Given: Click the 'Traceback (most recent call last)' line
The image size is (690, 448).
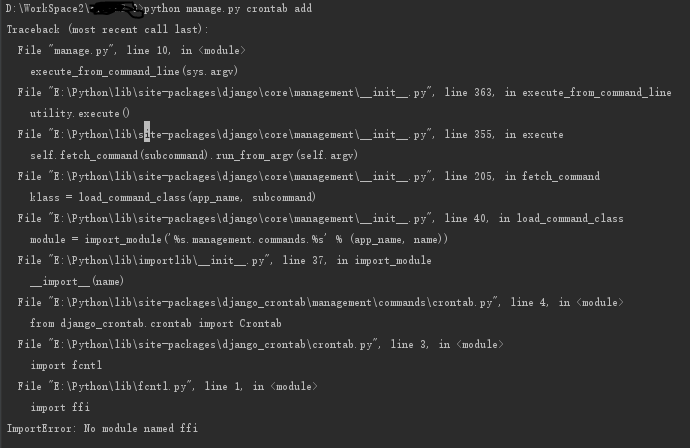Looking at the screenshot, I should tap(107, 29).
